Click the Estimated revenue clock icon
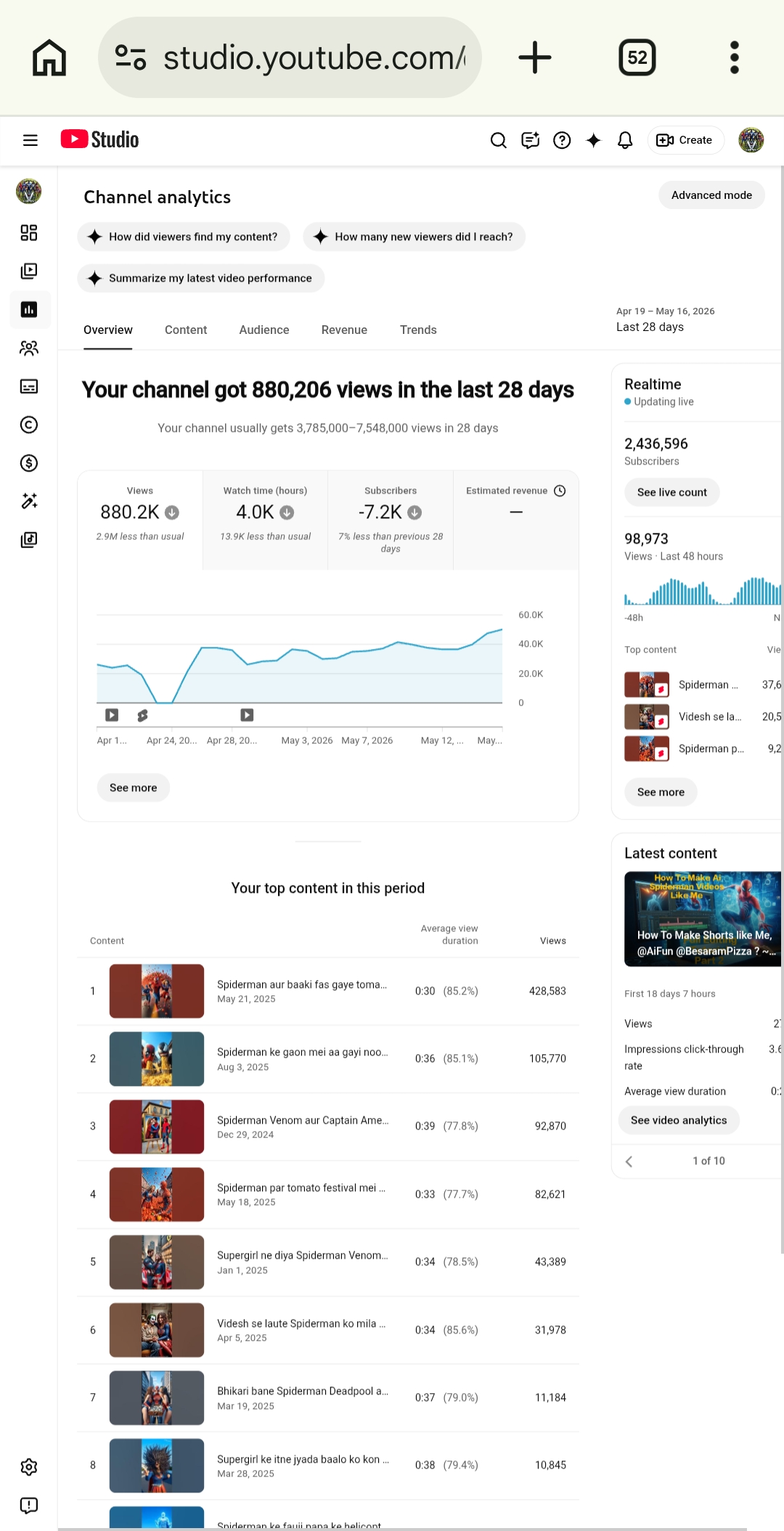 (x=560, y=491)
